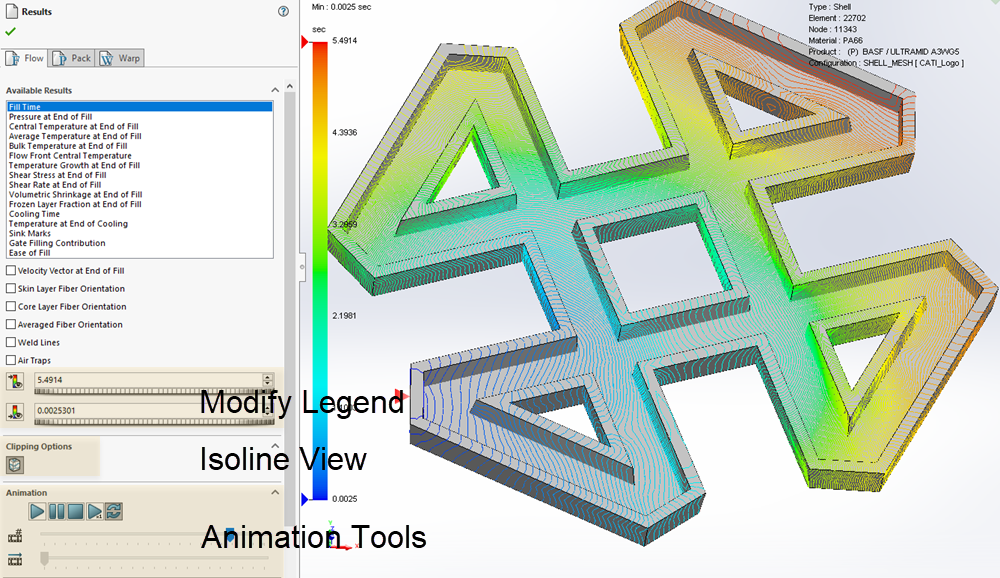
Task: Toggle the clipping plane cube icon
Action: [x=16, y=464]
